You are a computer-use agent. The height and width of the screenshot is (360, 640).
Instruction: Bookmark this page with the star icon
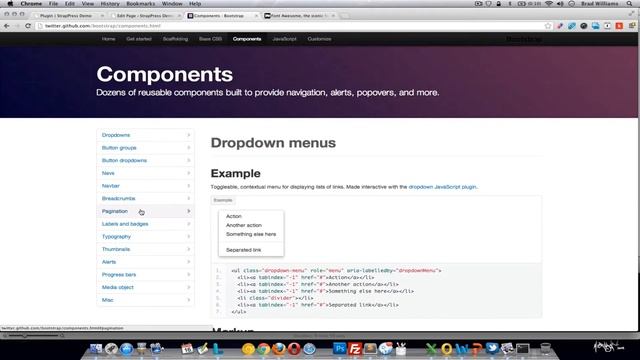pyautogui.click(x=548, y=26)
